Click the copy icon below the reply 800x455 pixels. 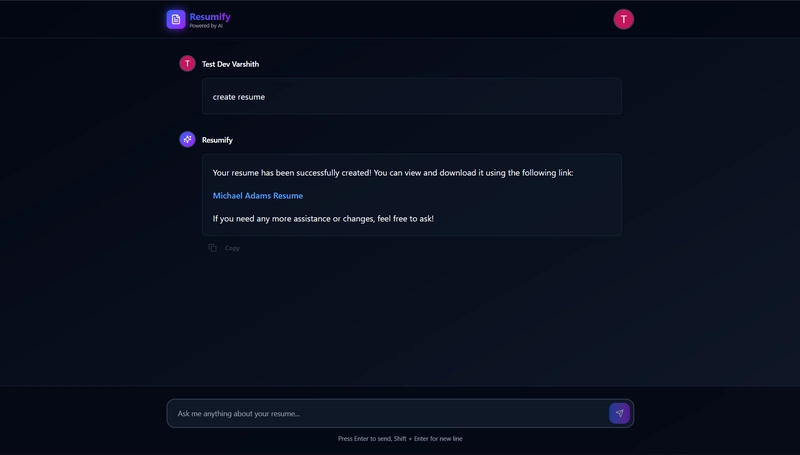click(x=212, y=248)
